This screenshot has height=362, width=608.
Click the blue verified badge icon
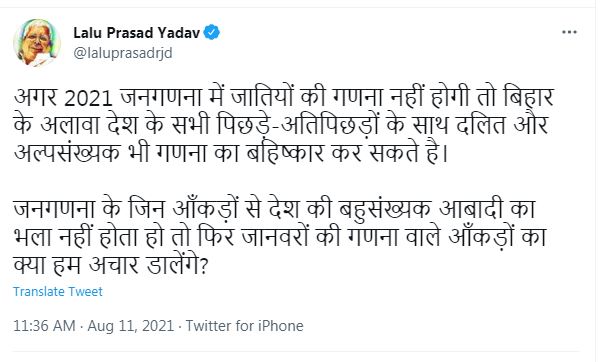(x=212, y=33)
